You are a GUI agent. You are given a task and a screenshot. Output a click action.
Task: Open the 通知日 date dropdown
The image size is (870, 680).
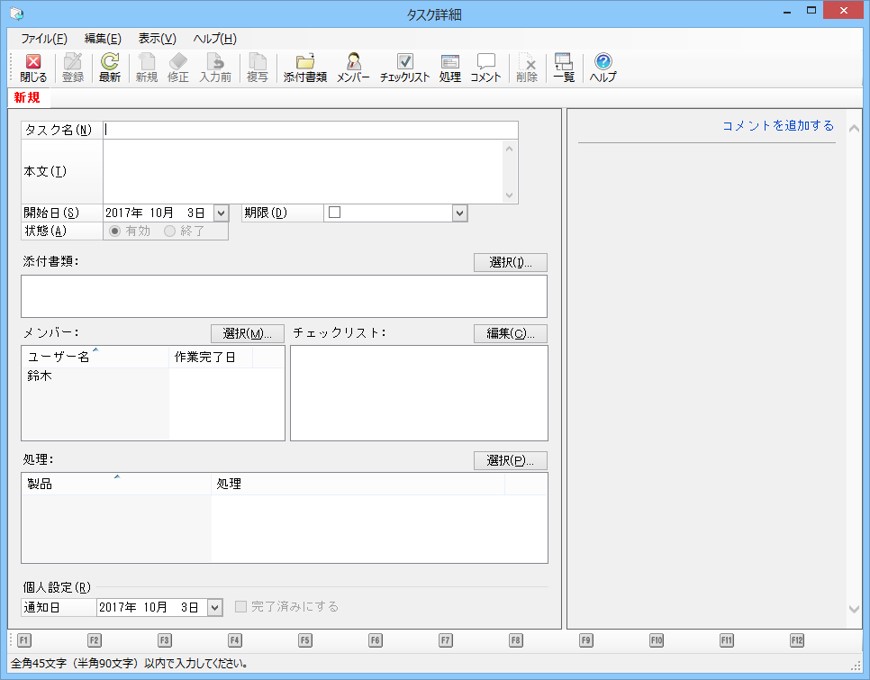[x=215, y=607]
